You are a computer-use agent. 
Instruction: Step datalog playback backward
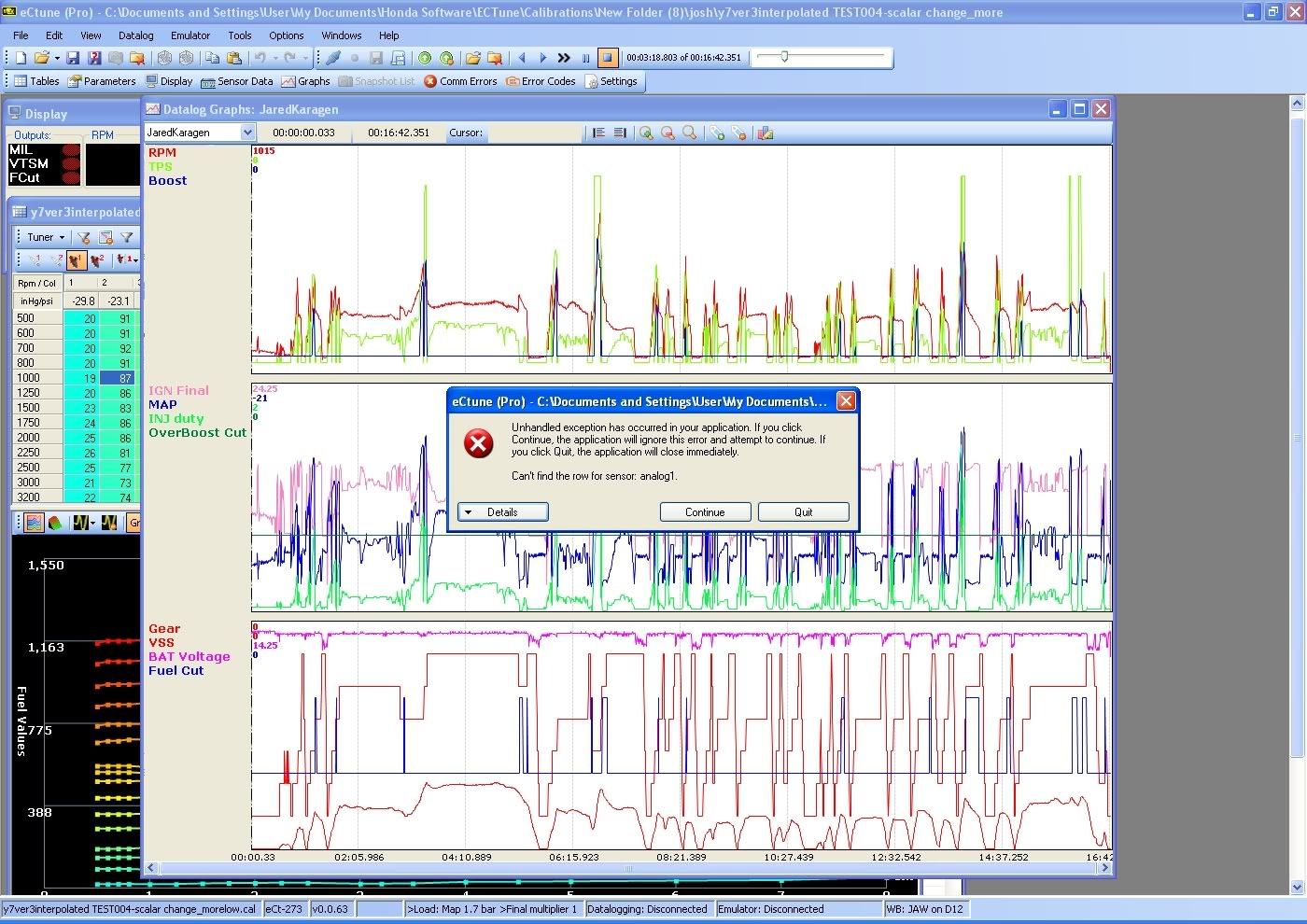click(522, 58)
